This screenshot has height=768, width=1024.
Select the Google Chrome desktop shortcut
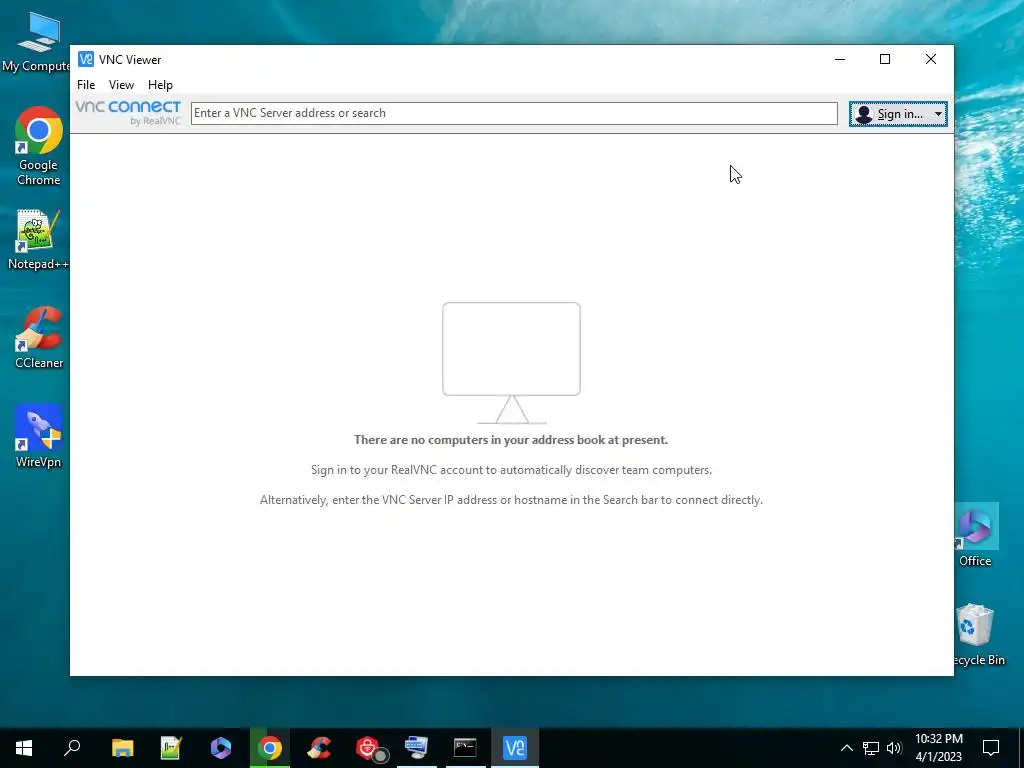(x=39, y=146)
